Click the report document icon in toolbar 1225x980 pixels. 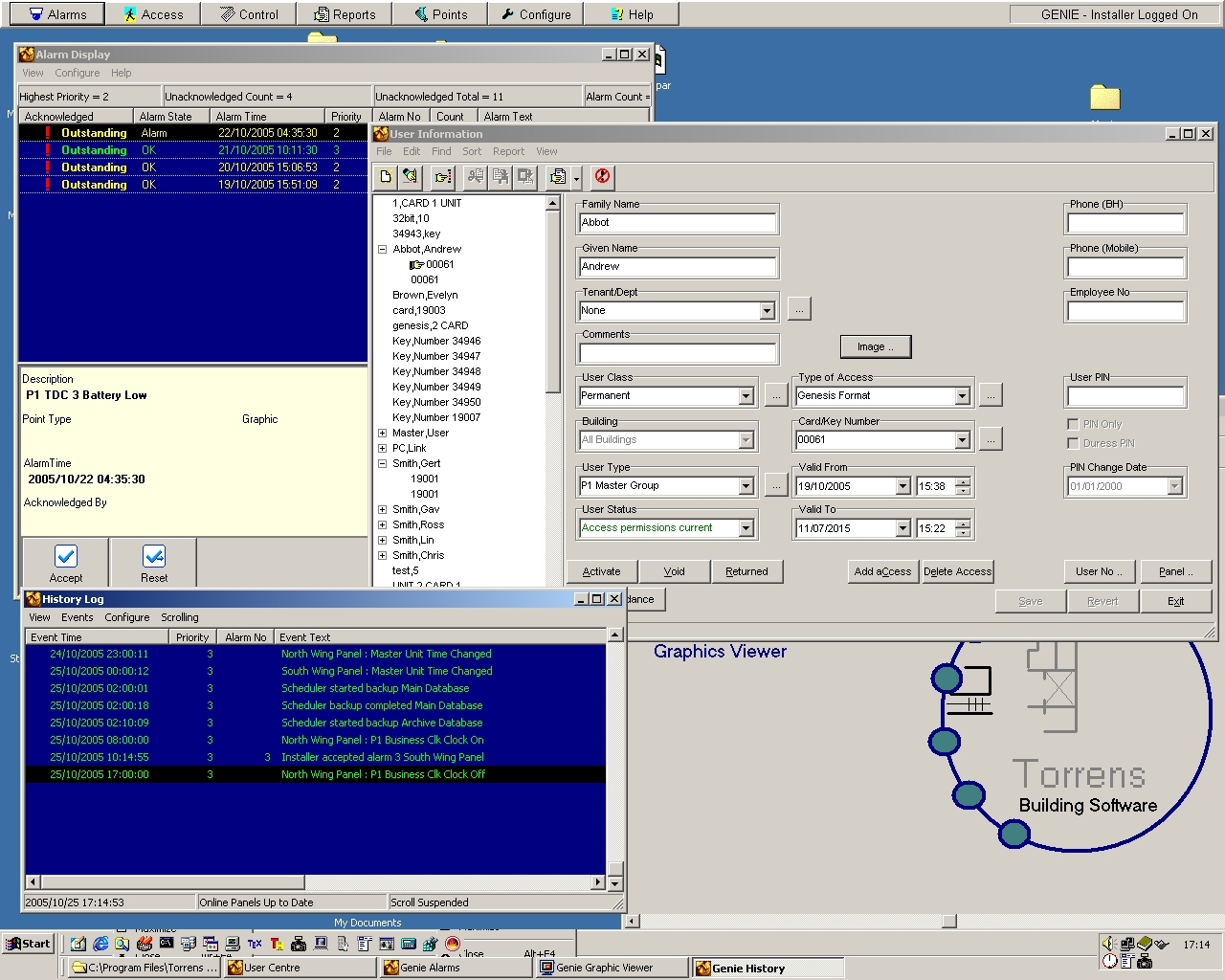(558, 177)
